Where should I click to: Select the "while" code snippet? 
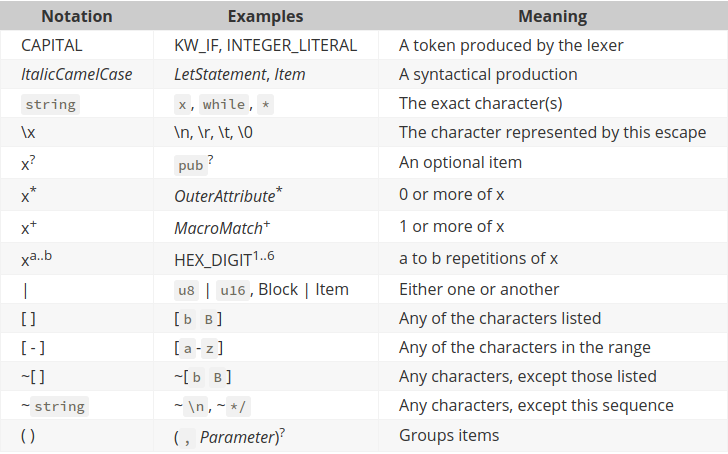click(223, 105)
